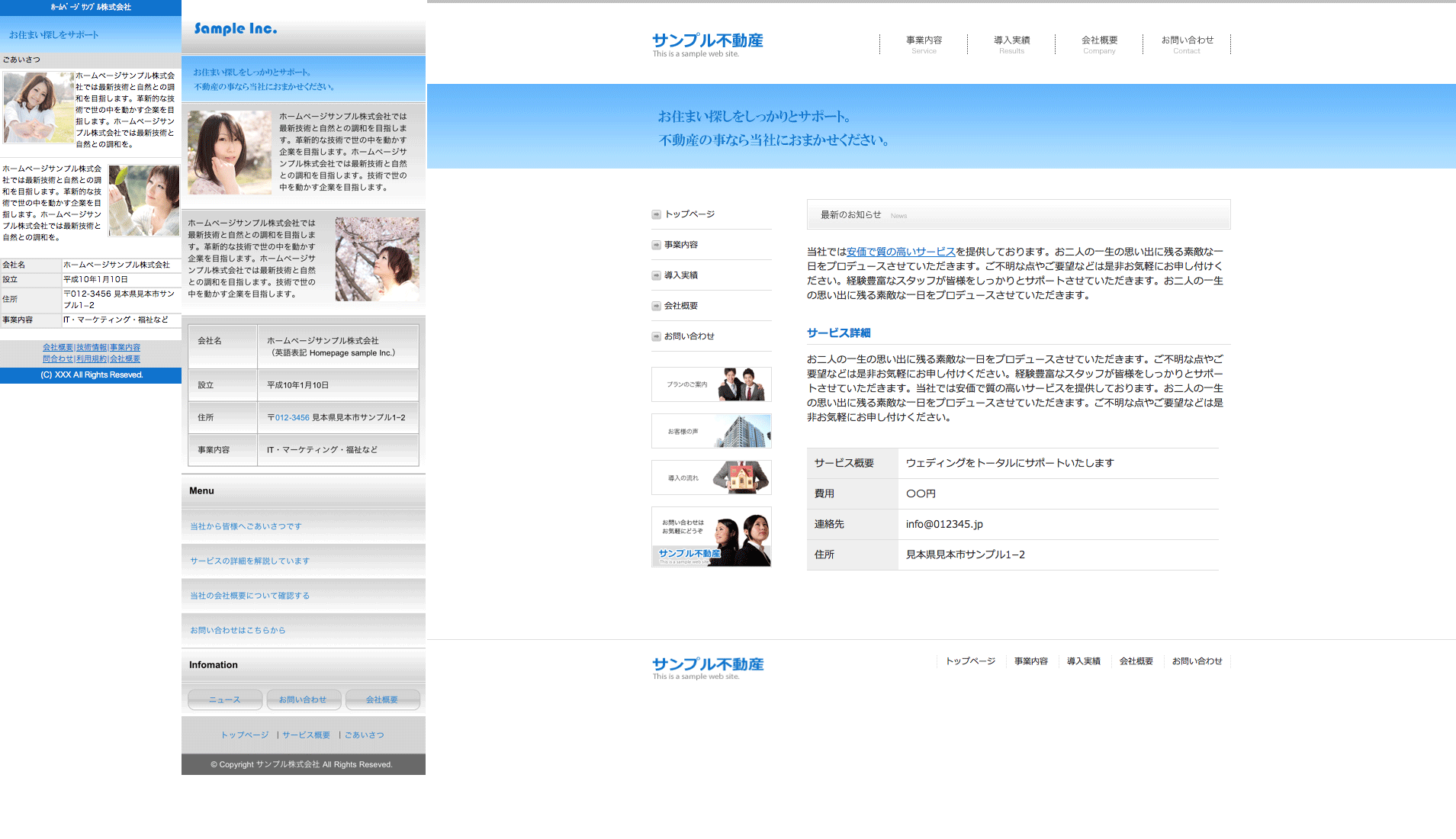Select 会社概要 Company in the top navigation

(1099, 44)
